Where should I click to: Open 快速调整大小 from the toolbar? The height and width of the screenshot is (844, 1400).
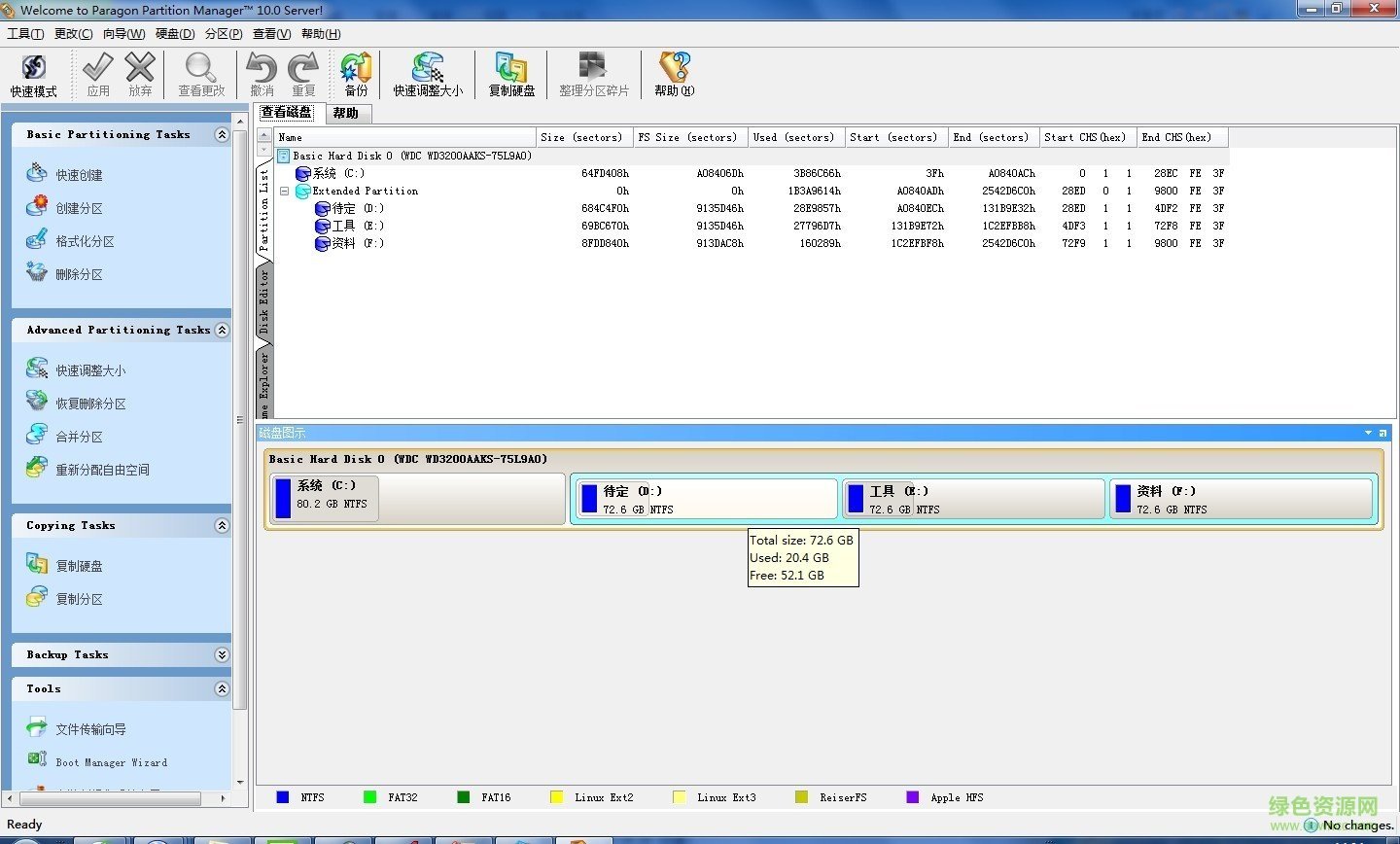[428, 75]
